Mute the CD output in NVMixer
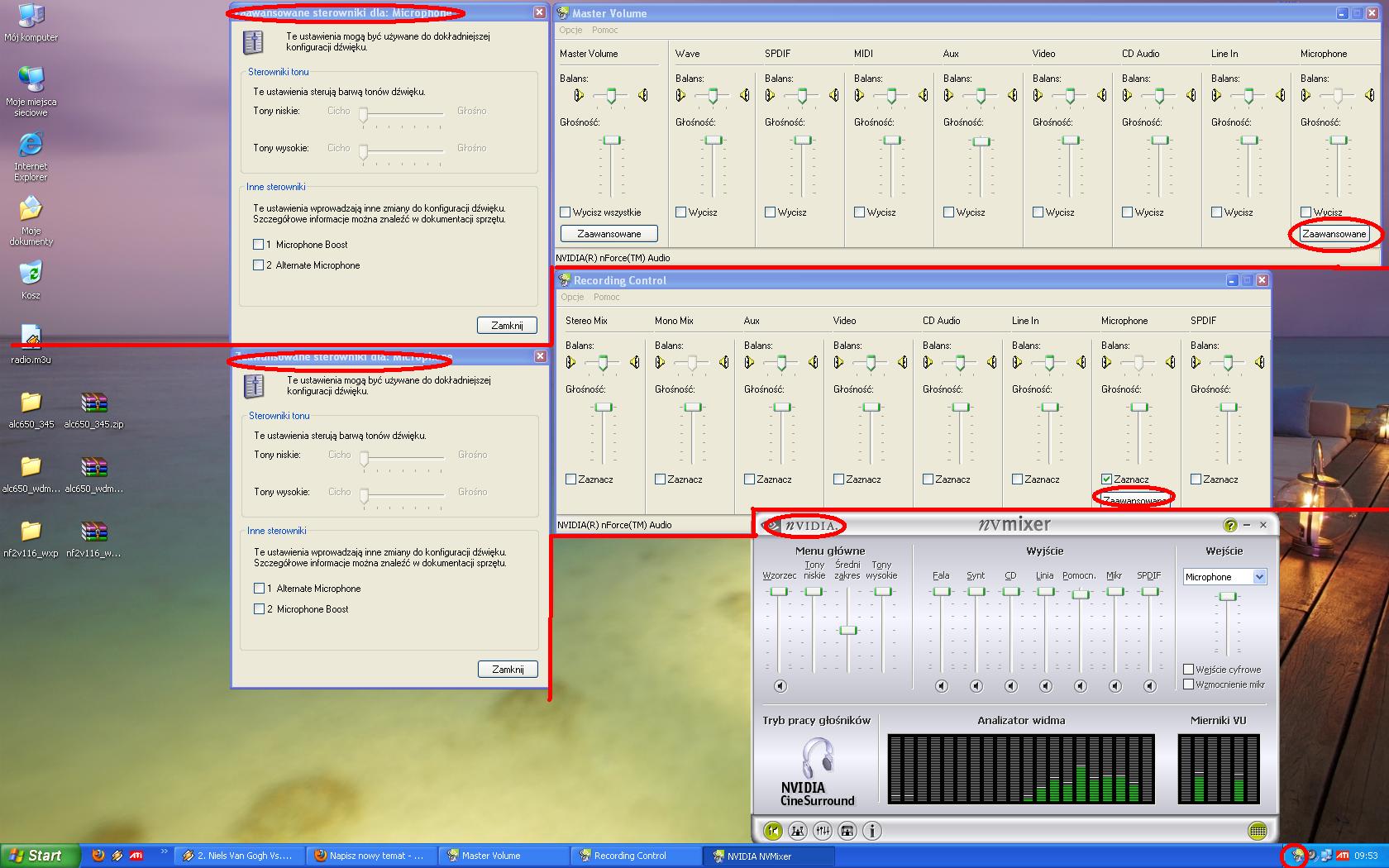 [1010, 686]
